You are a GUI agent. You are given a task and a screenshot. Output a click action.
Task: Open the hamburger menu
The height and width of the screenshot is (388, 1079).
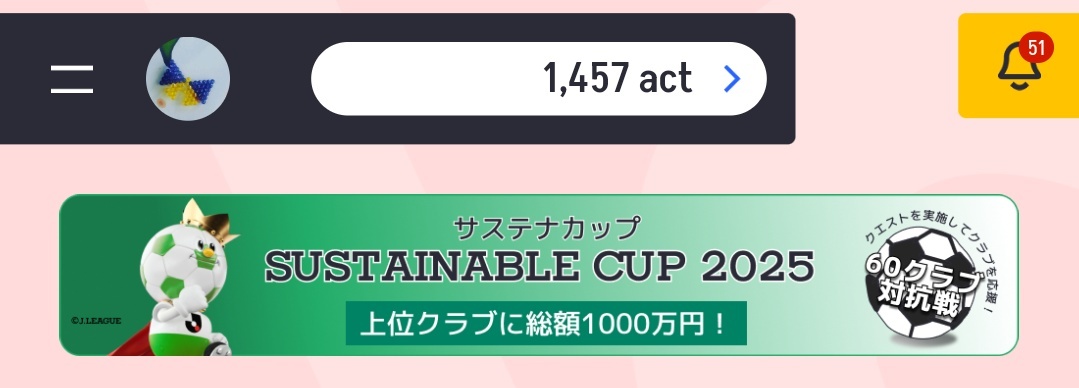[72, 78]
